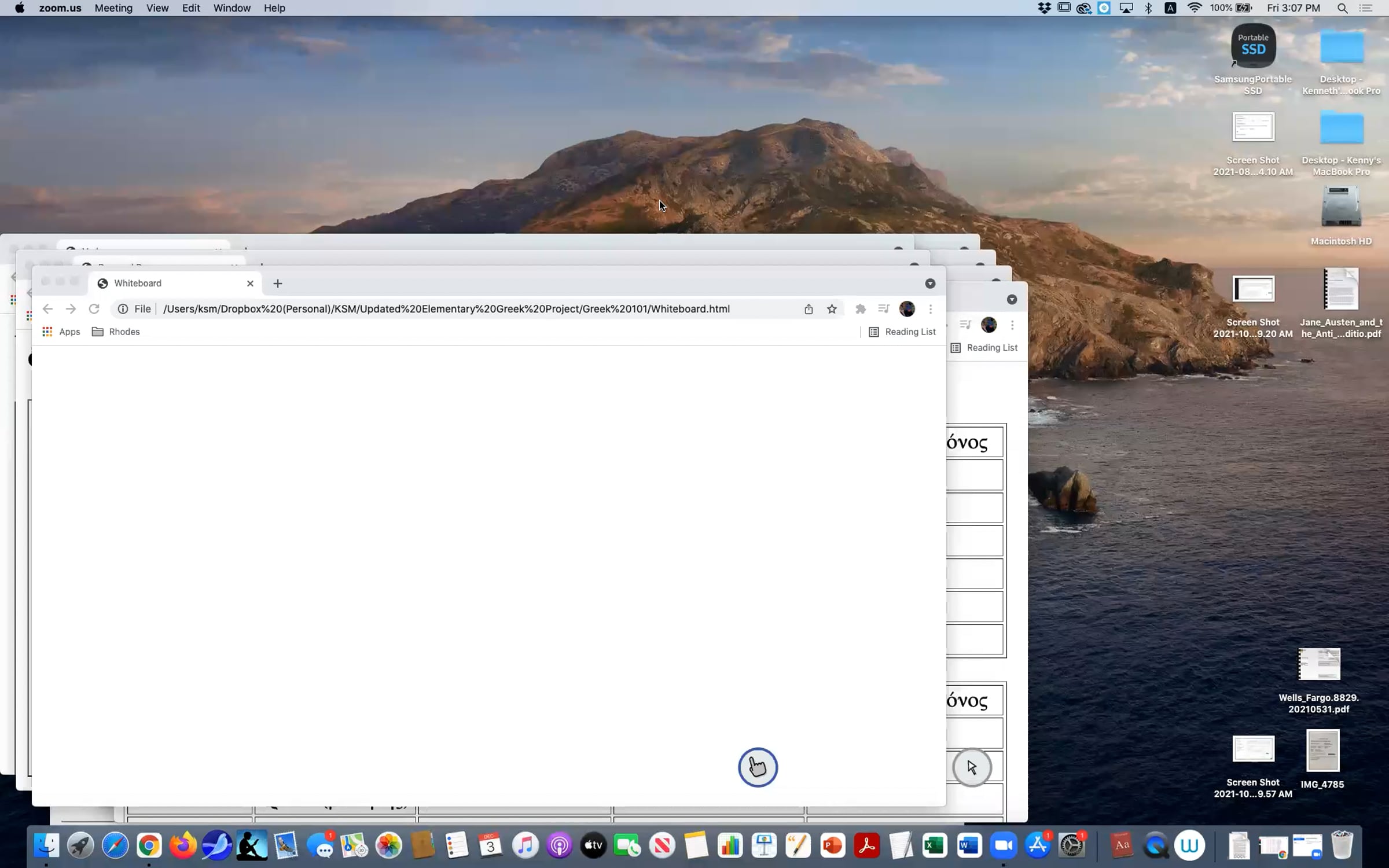Open Trash in the Dock
1389x868 pixels.
[x=1342, y=845]
